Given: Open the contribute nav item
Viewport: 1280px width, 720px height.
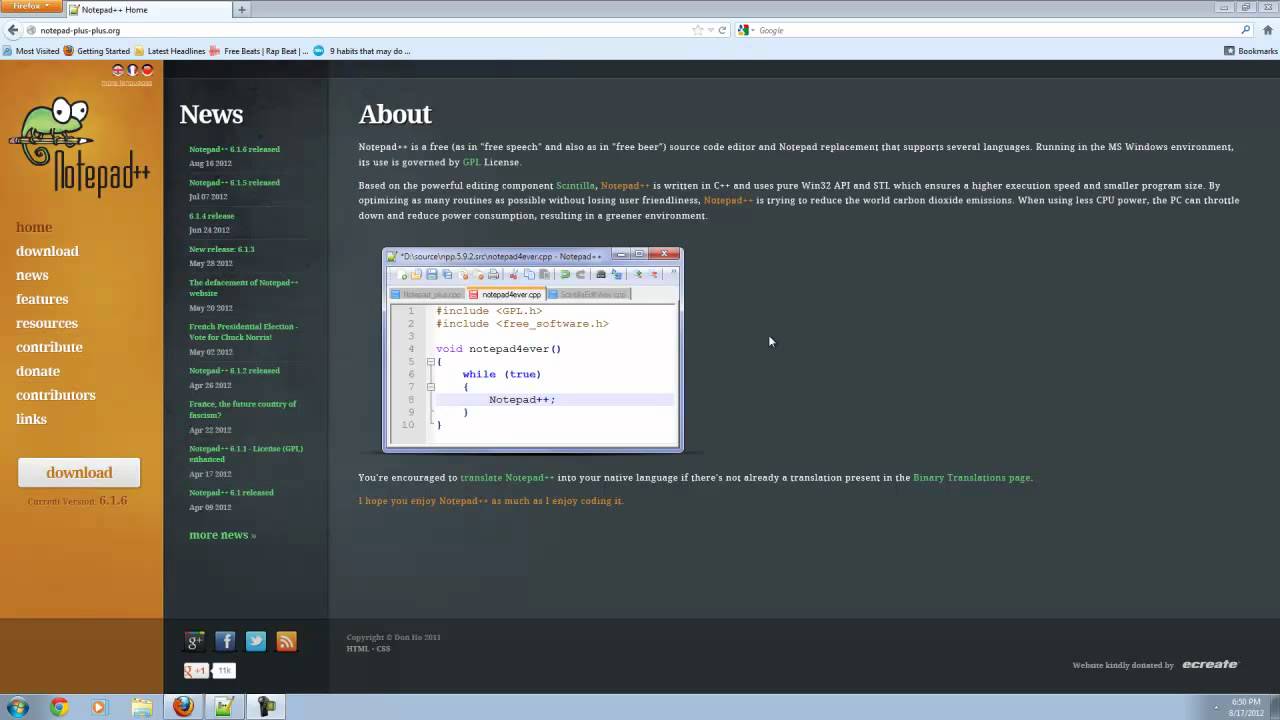Looking at the screenshot, I should pos(49,347).
